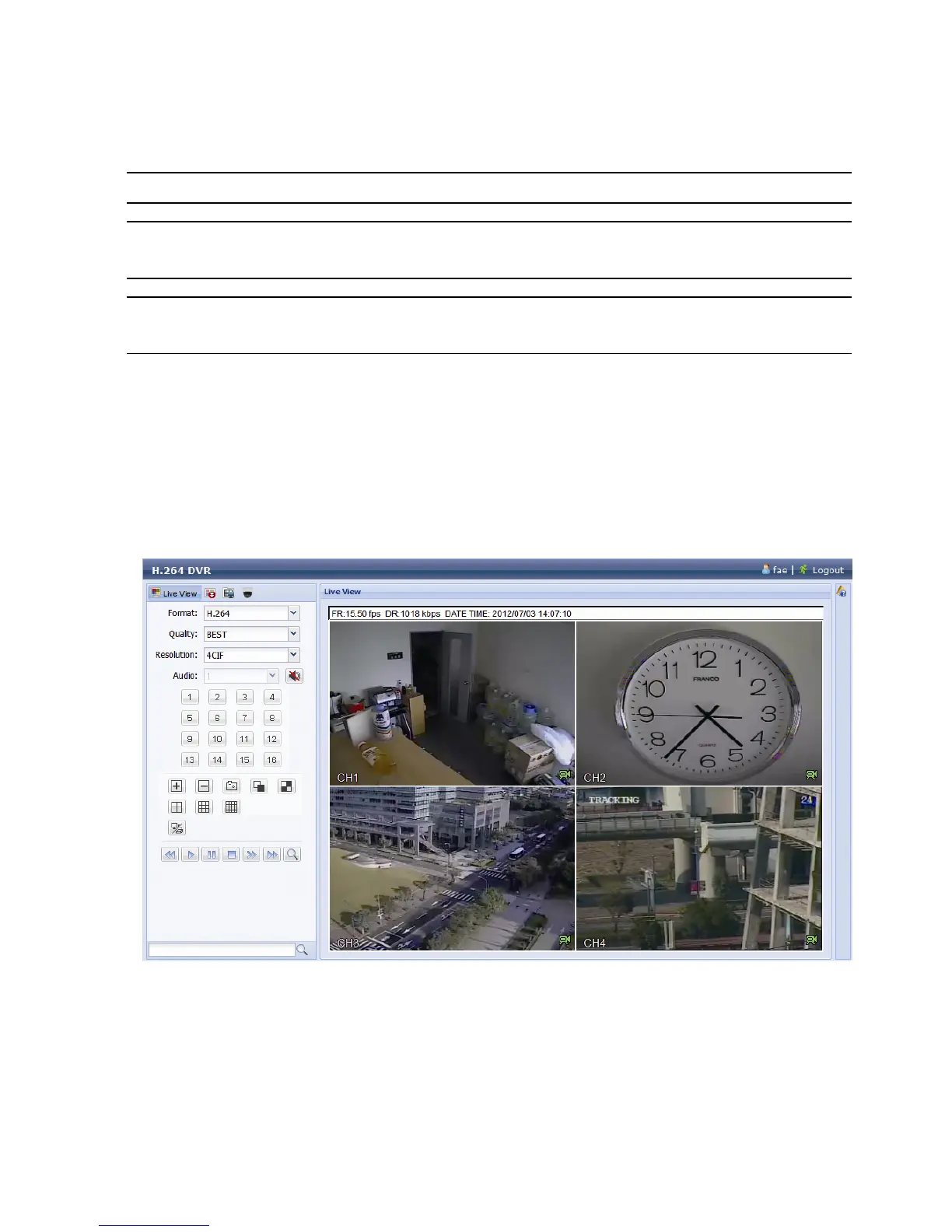952x1232 pixels.
Task: Click the plus zoom-in icon
Action: [177, 786]
